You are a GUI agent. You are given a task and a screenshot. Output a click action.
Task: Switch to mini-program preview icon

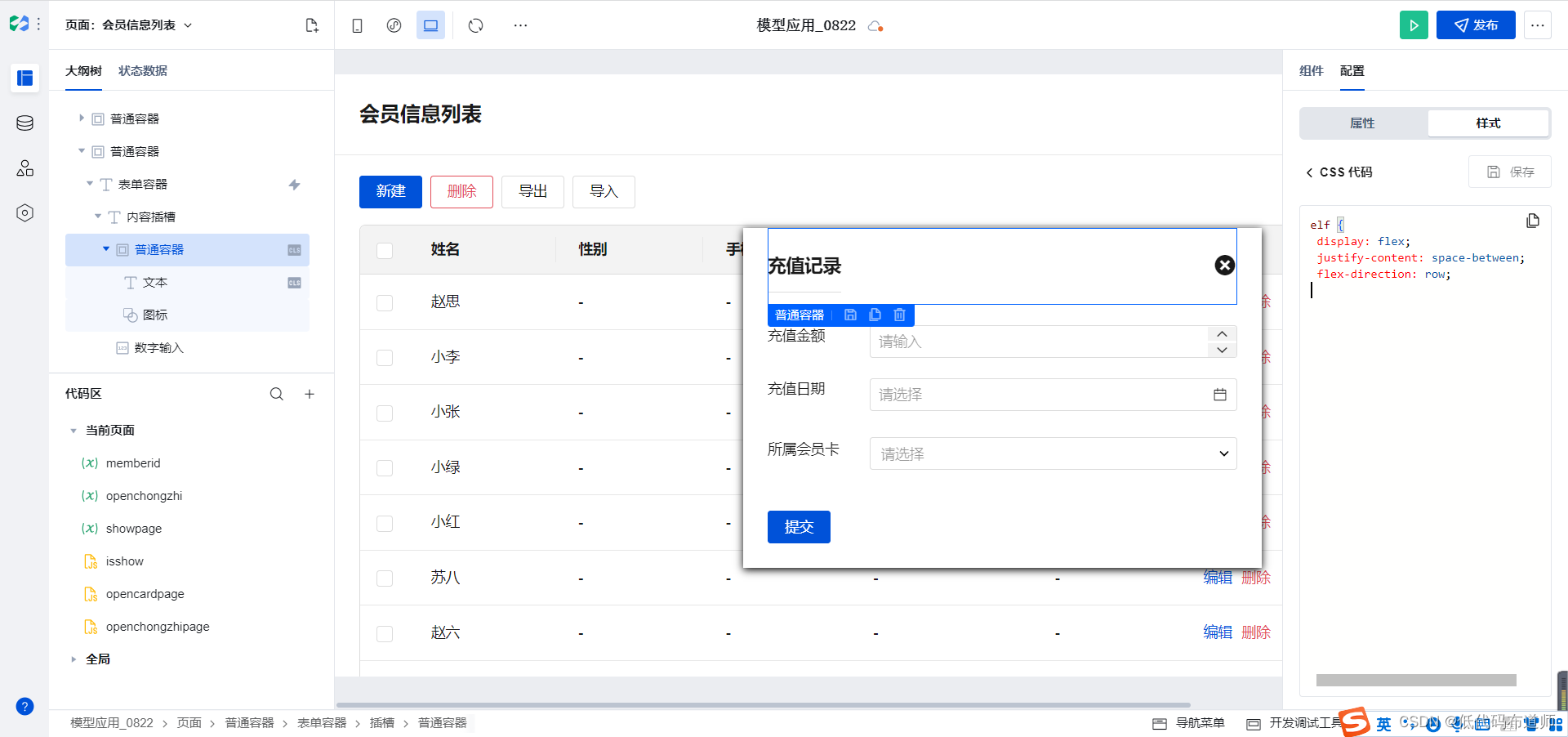pyautogui.click(x=394, y=25)
